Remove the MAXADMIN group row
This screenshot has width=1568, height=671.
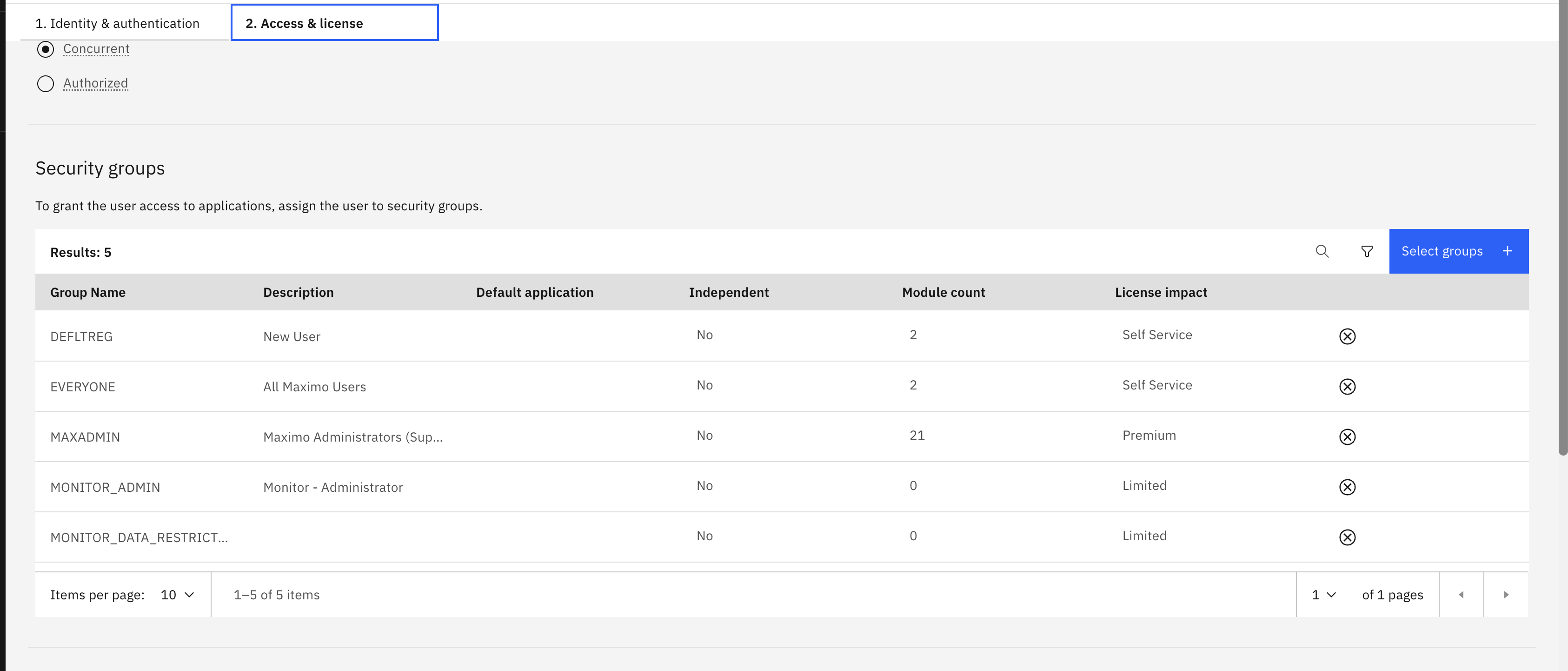1347,436
